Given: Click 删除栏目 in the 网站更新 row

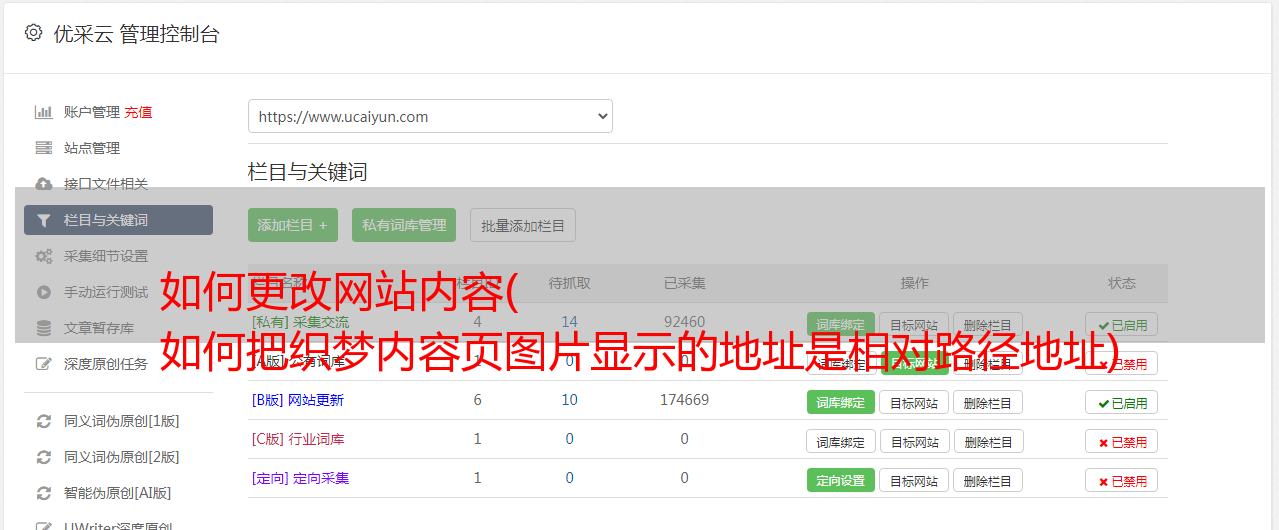Looking at the screenshot, I should [987, 402].
